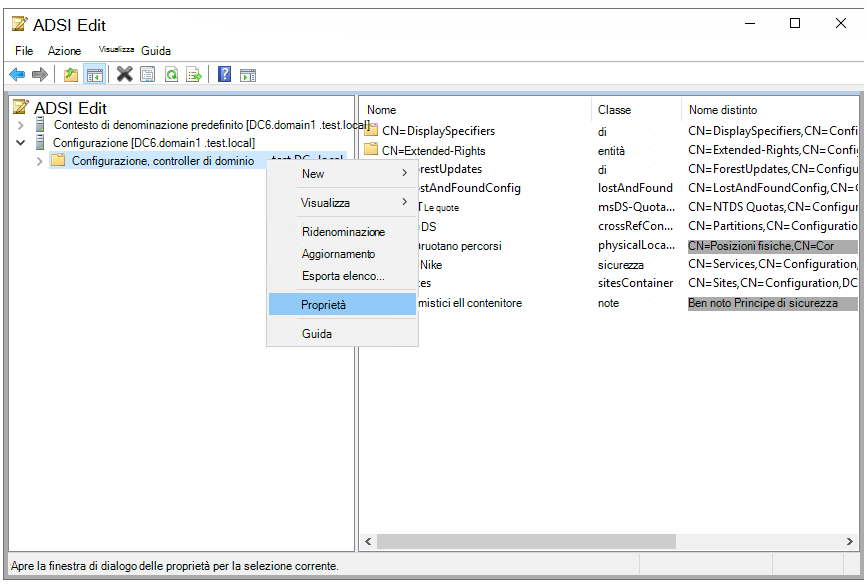Refresh the view with the green refresh icon
Screen dimensions: 867x585
(171, 74)
